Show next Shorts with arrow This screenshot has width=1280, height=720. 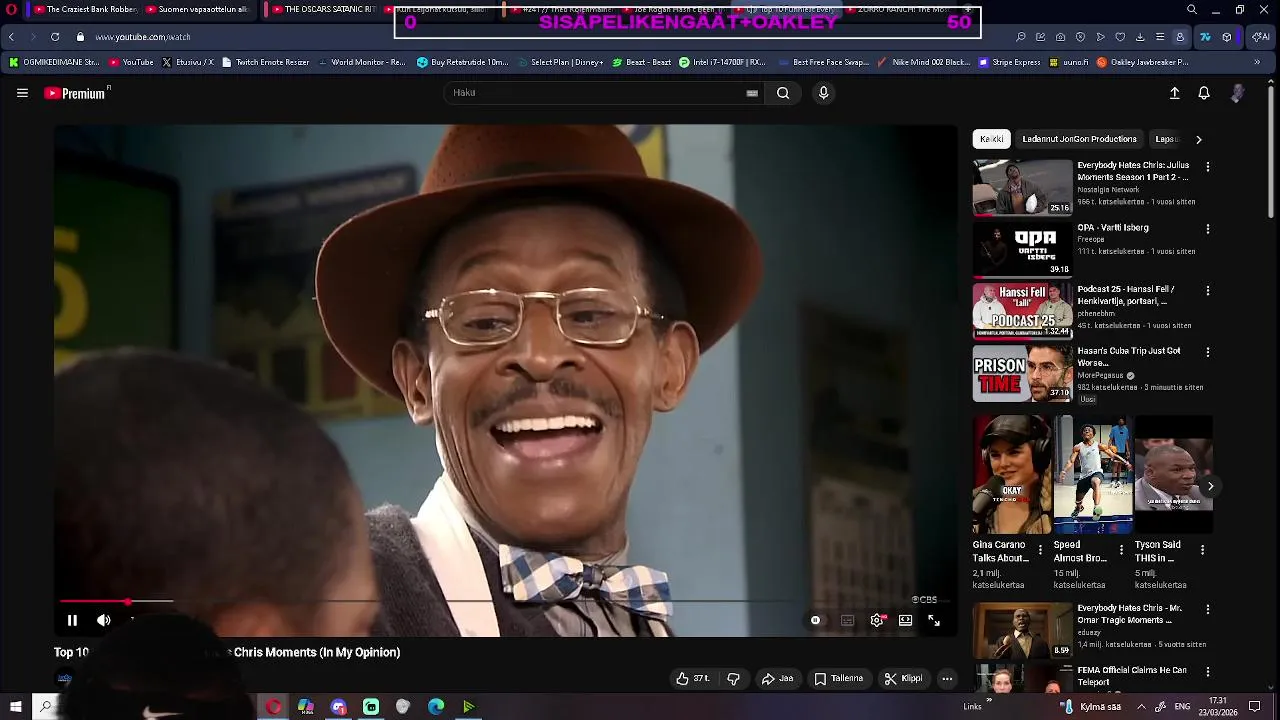point(1210,487)
